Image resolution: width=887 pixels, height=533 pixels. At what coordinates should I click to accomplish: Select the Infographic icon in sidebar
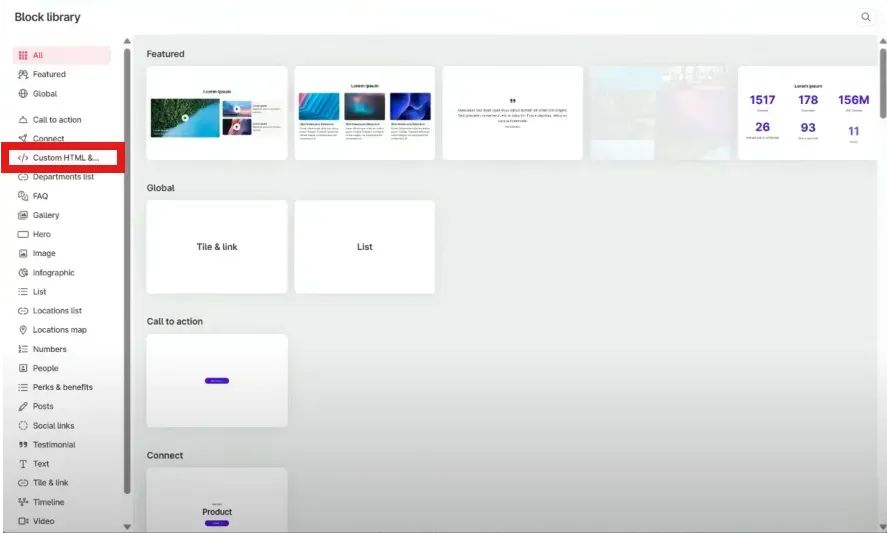tap(23, 273)
